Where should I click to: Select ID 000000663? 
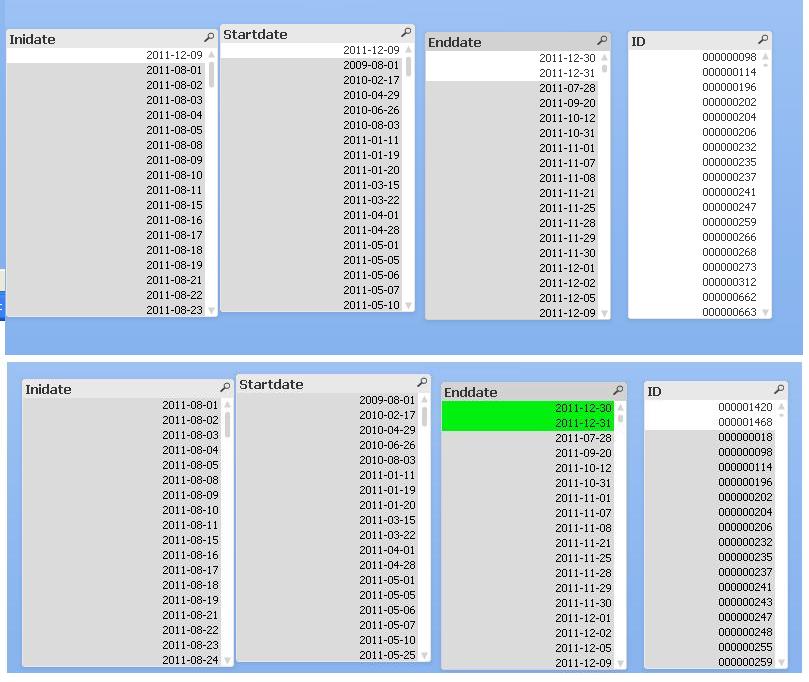point(695,312)
